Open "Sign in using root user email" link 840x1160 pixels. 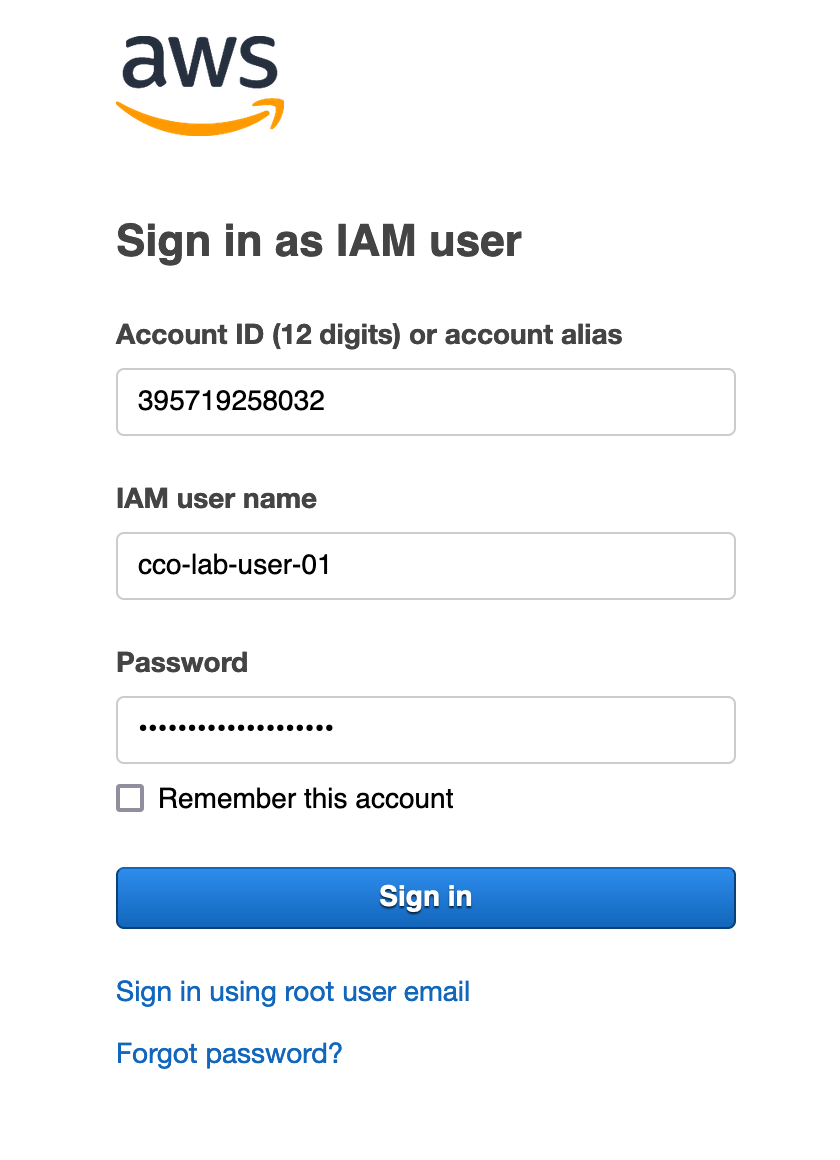[293, 991]
